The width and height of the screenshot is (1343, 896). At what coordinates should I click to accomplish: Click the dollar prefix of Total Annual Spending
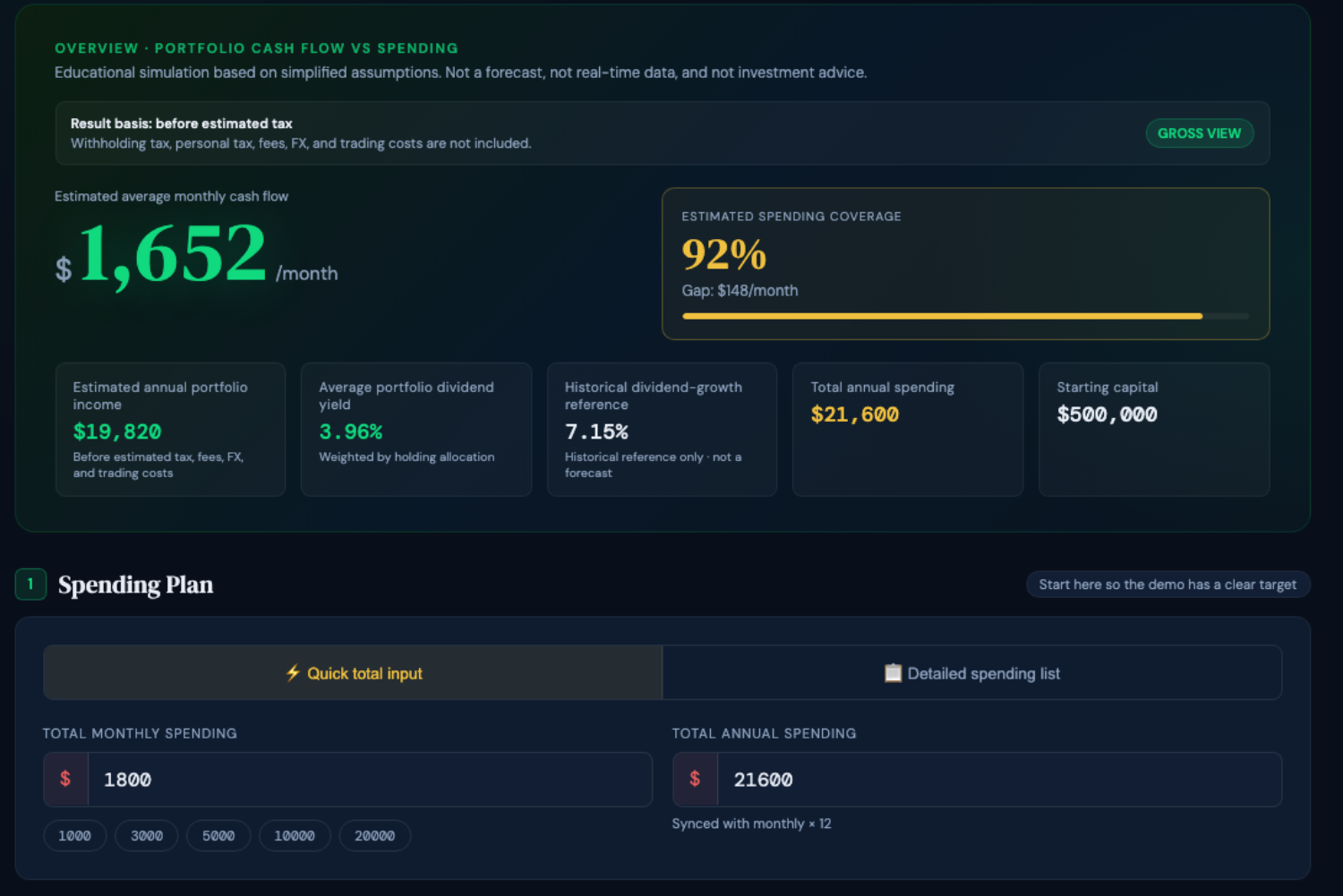coord(696,780)
